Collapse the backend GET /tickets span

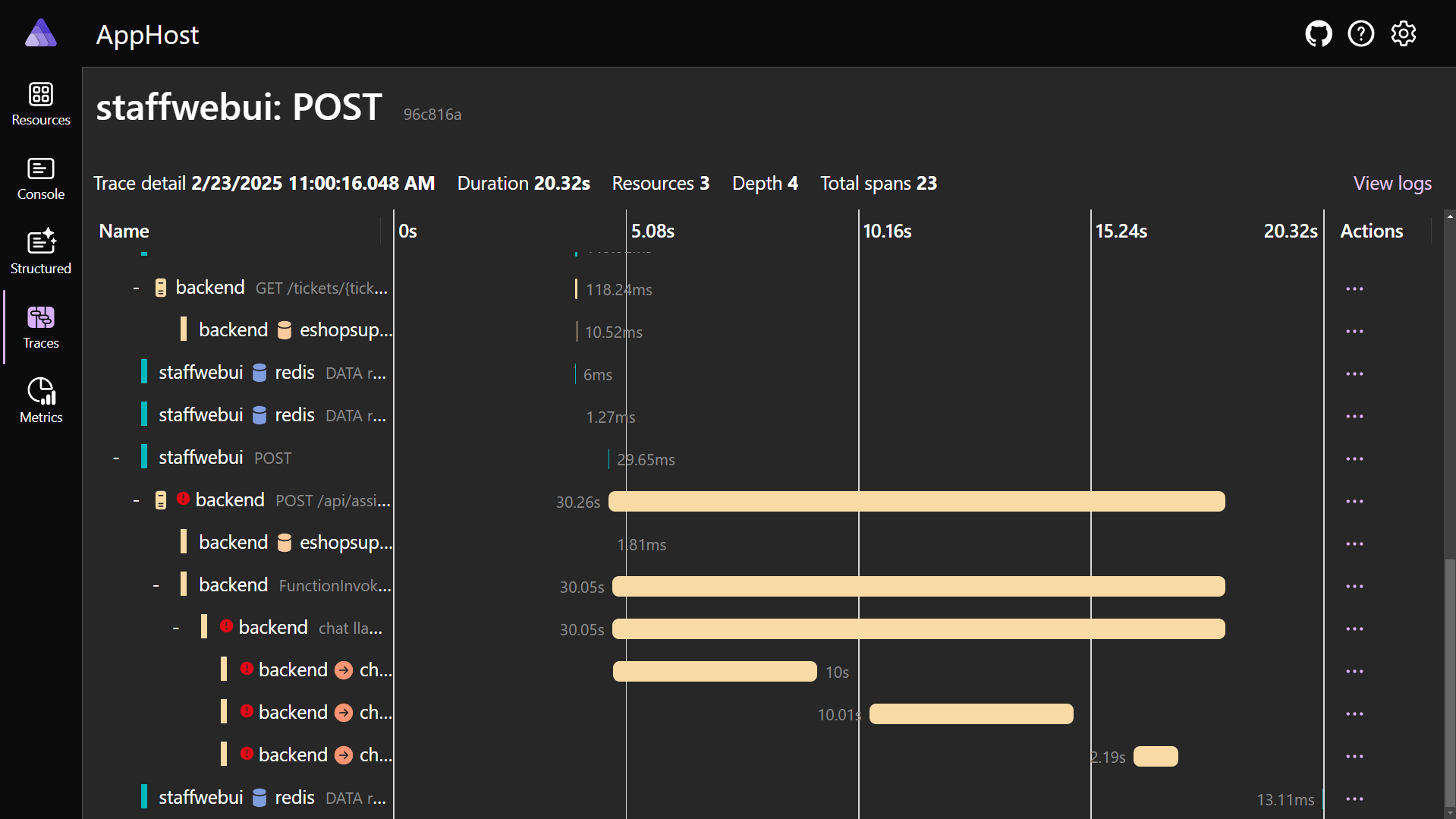pos(136,288)
